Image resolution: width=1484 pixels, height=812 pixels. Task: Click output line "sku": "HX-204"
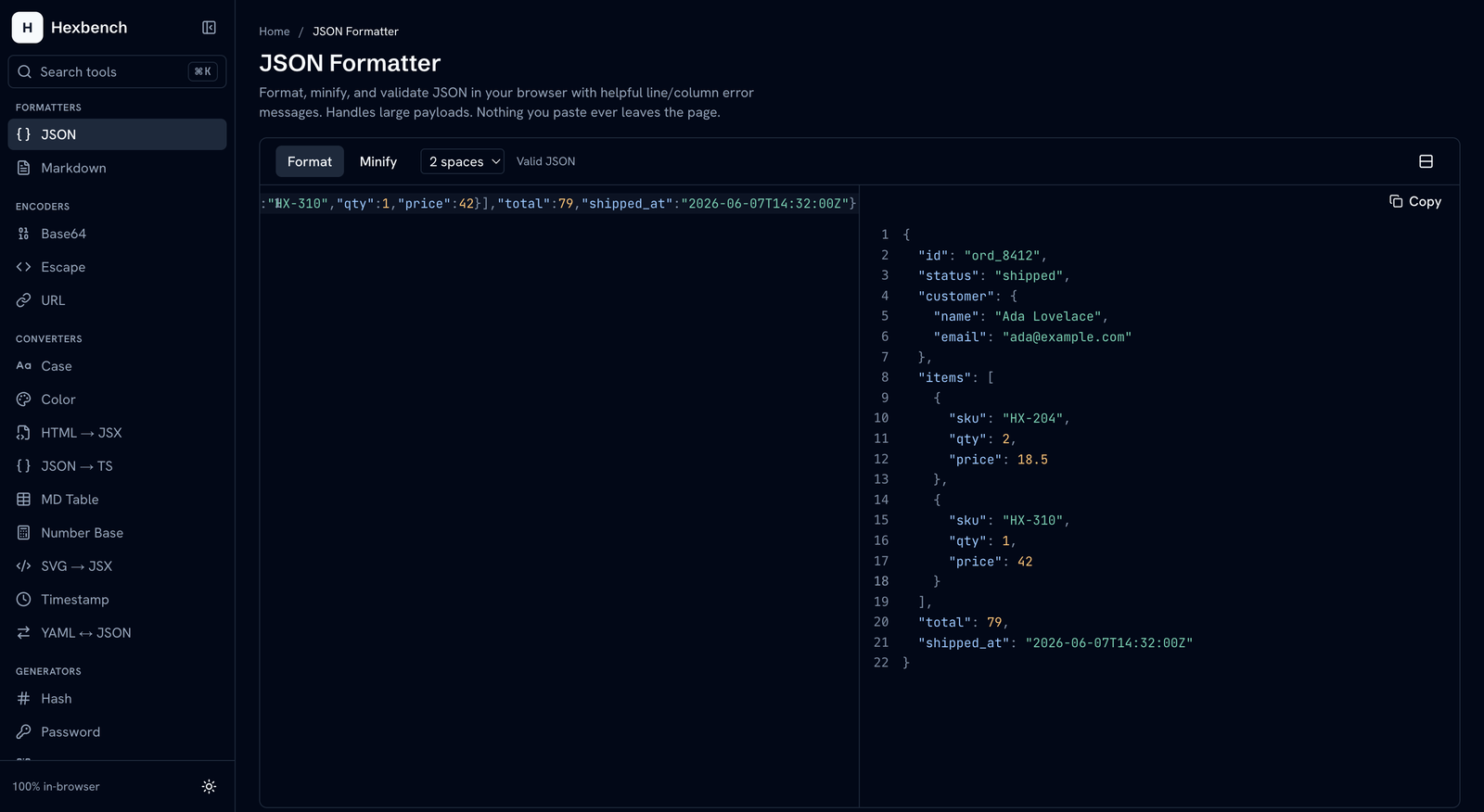click(x=1009, y=418)
